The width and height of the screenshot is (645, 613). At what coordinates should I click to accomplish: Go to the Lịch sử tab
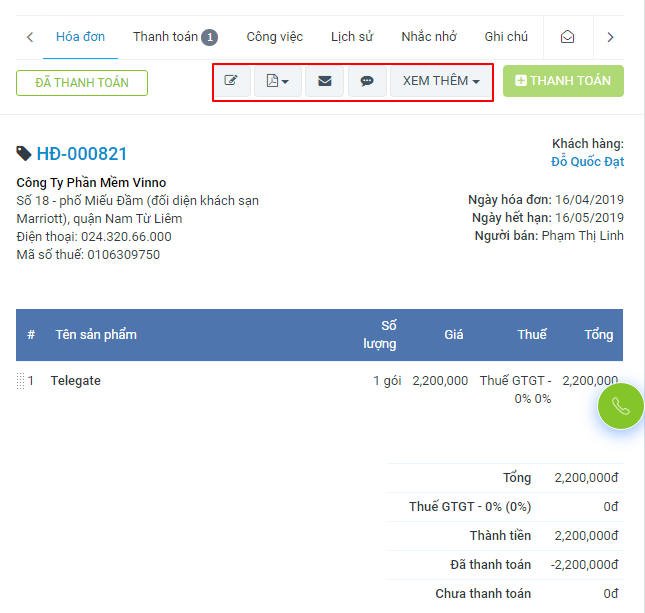(x=352, y=37)
